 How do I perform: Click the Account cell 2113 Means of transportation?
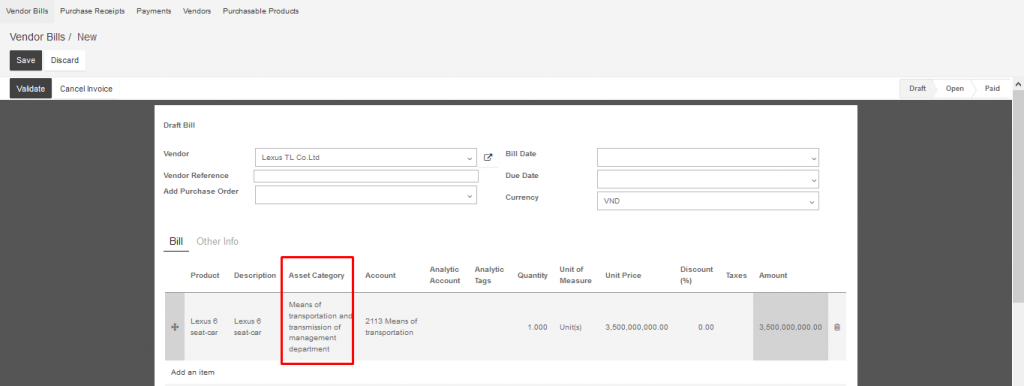[x=391, y=327]
